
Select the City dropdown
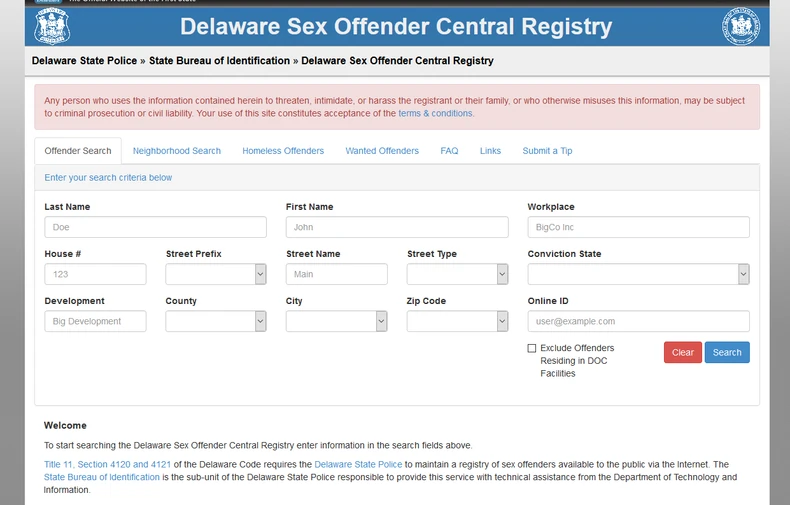[336, 321]
